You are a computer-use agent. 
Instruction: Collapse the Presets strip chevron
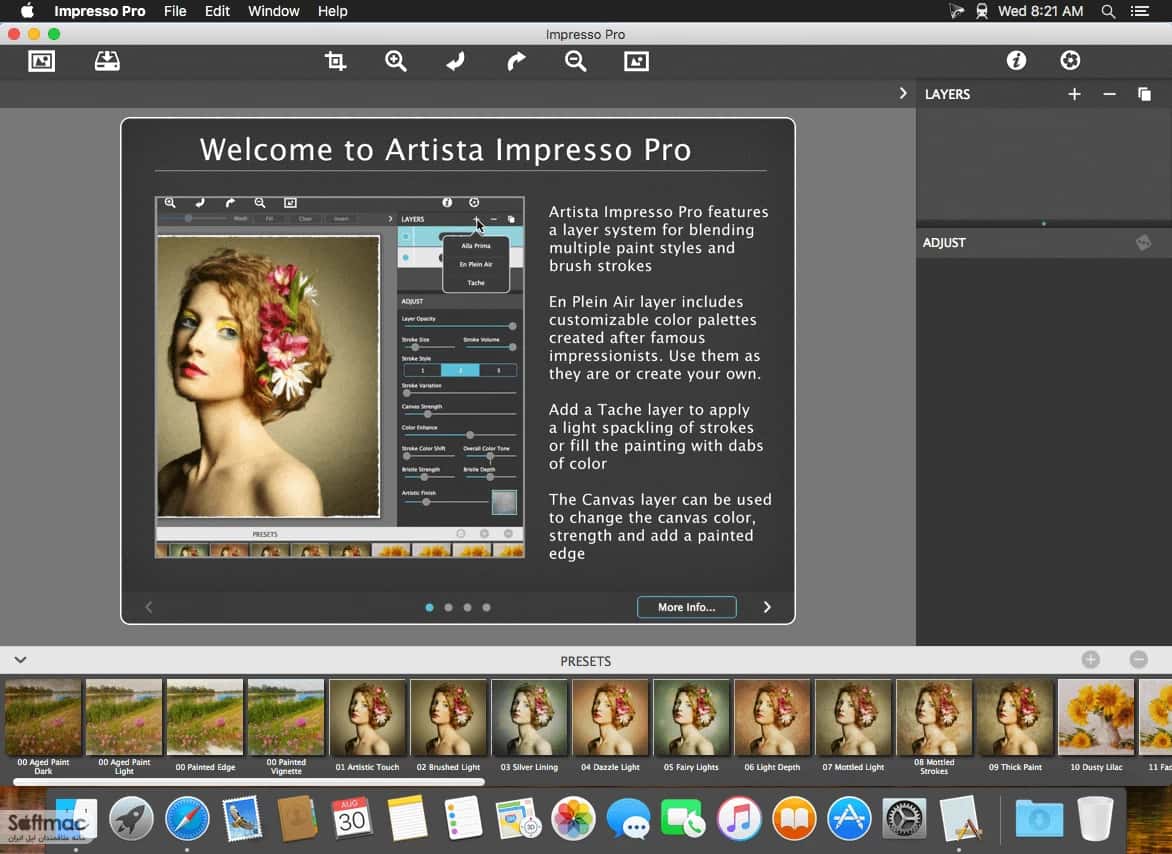click(x=20, y=660)
